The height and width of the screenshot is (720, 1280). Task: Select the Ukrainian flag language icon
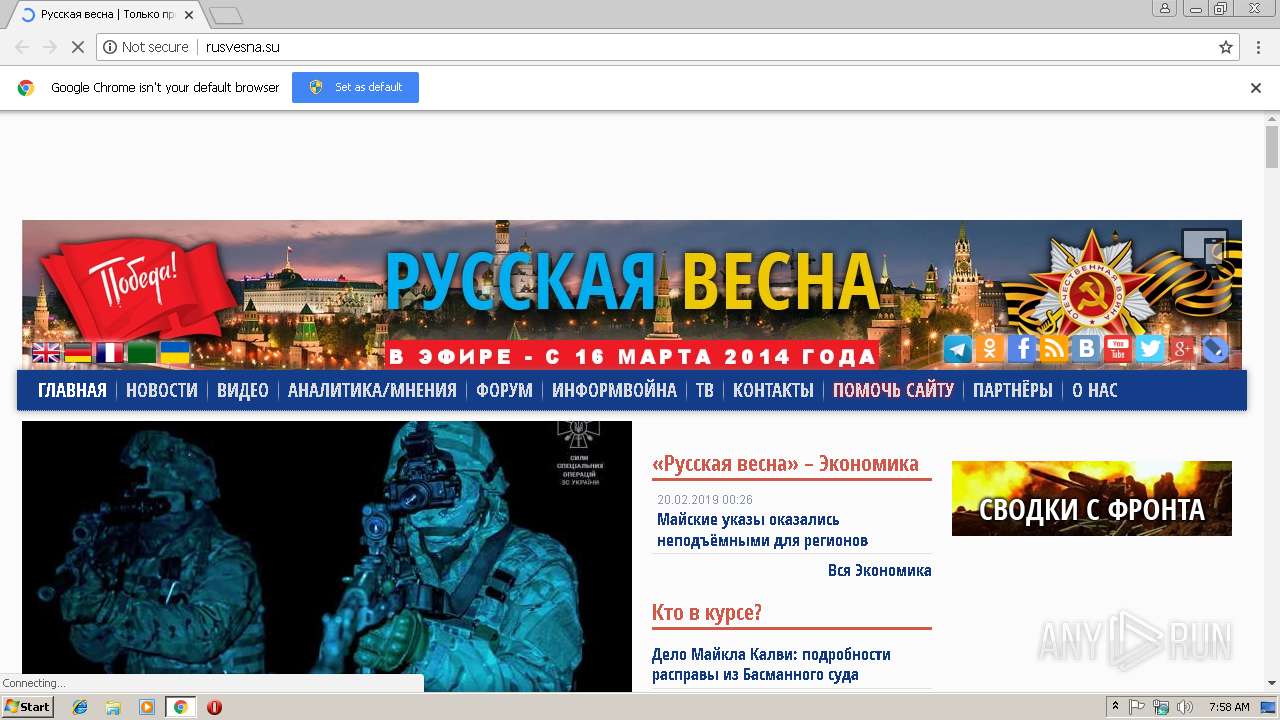click(x=175, y=352)
